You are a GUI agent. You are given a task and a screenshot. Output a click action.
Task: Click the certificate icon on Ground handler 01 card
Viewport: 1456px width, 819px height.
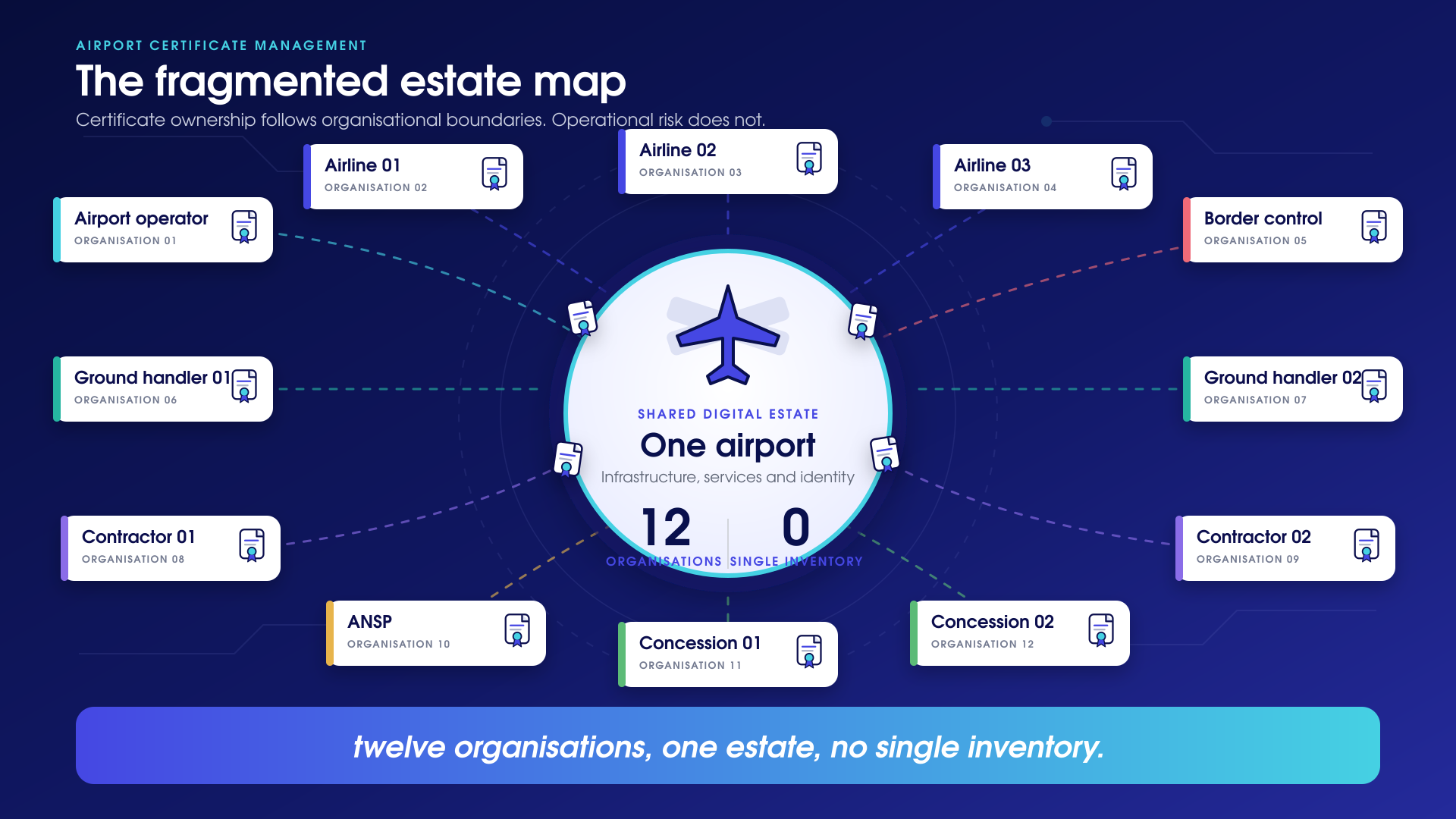pos(244,386)
